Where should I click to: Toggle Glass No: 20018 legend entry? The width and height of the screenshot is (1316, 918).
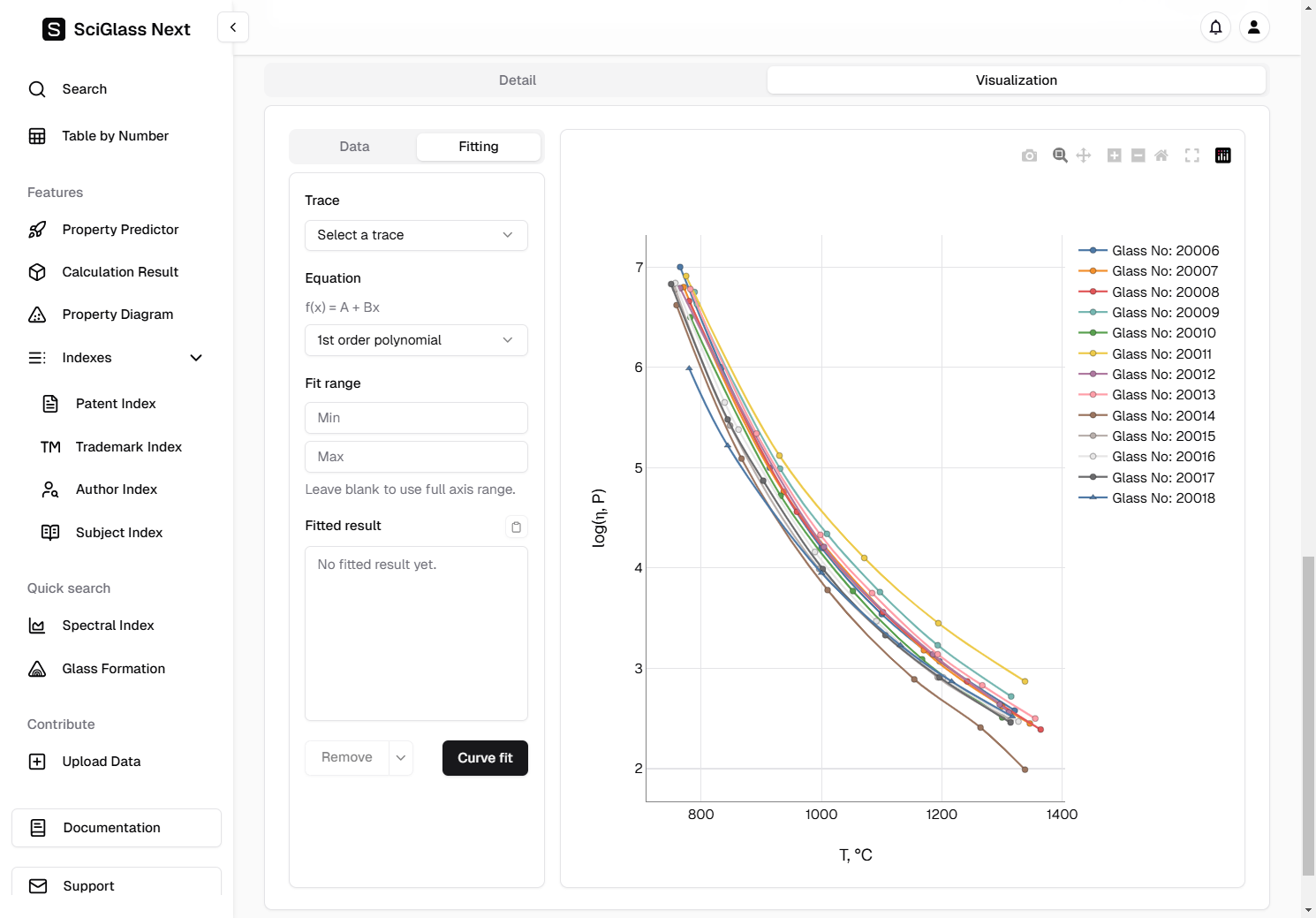coord(1162,498)
